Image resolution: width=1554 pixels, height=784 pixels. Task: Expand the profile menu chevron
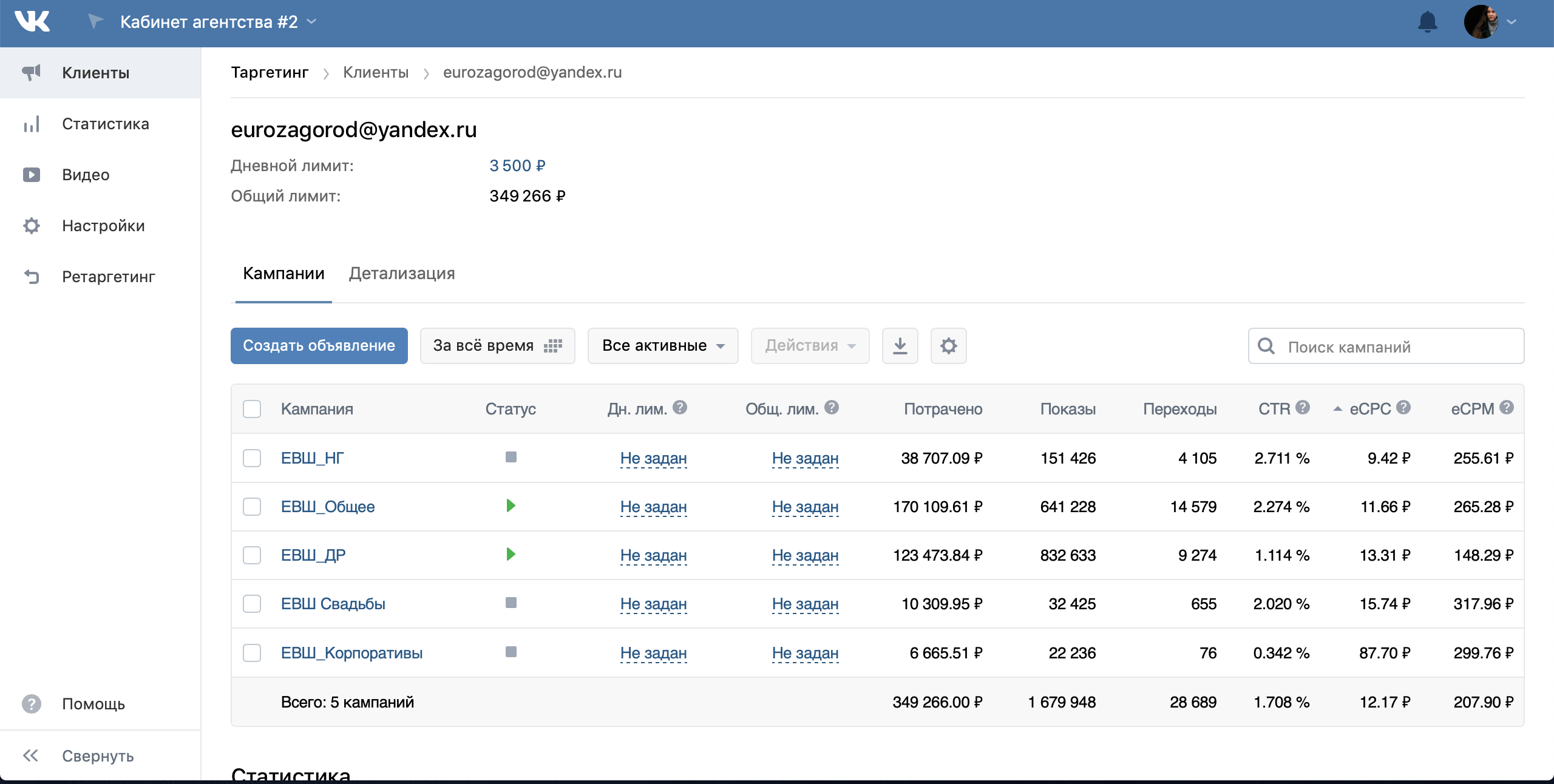[x=1512, y=22]
